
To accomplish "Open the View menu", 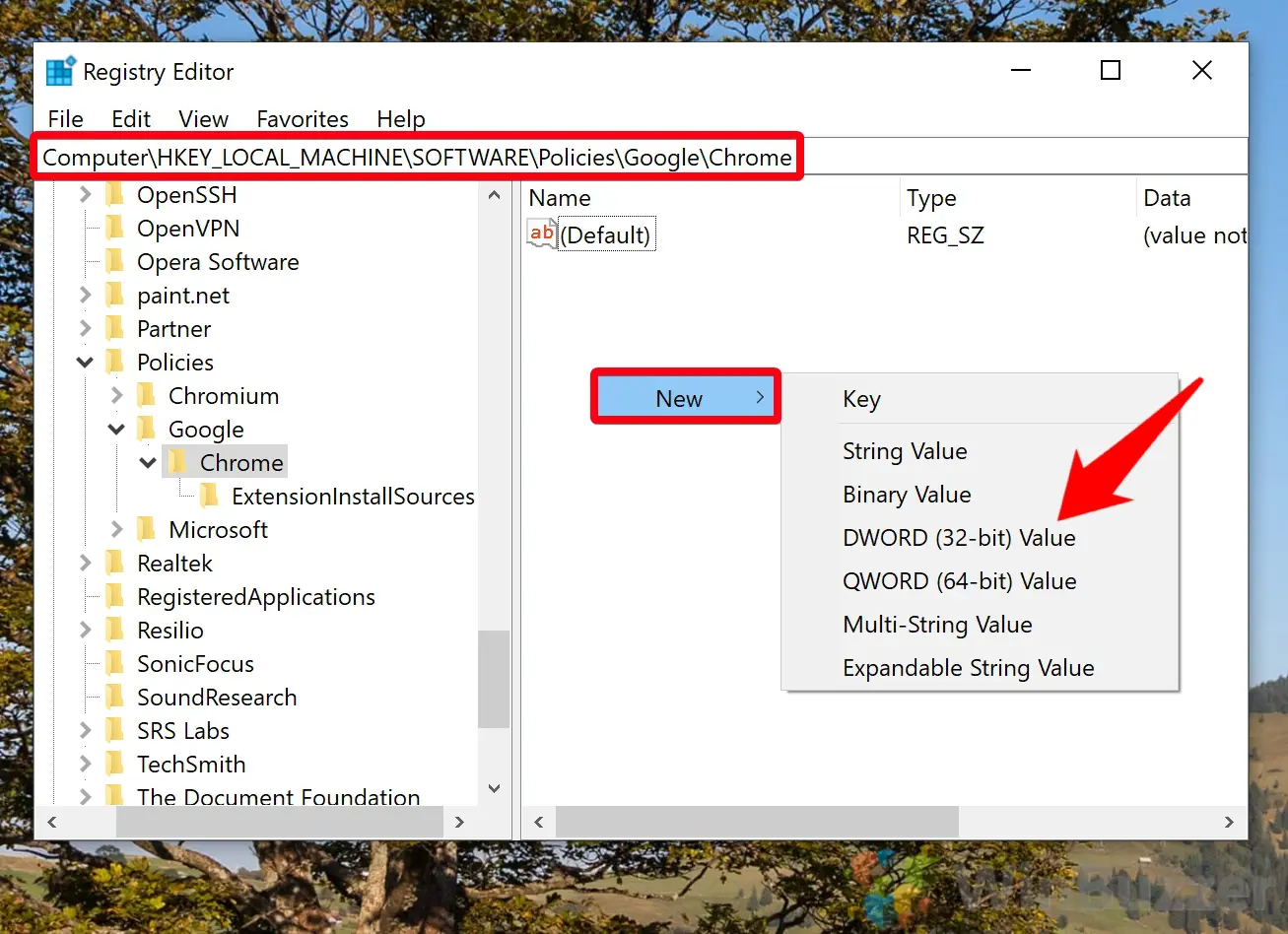I will [202, 118].
